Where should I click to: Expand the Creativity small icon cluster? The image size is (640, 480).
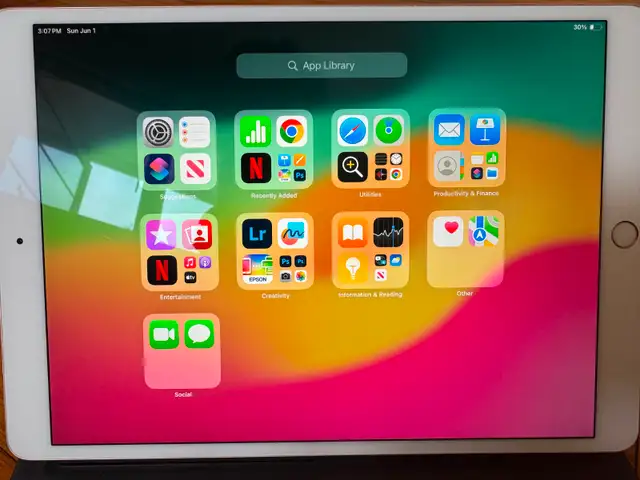(x=293, y=269)
